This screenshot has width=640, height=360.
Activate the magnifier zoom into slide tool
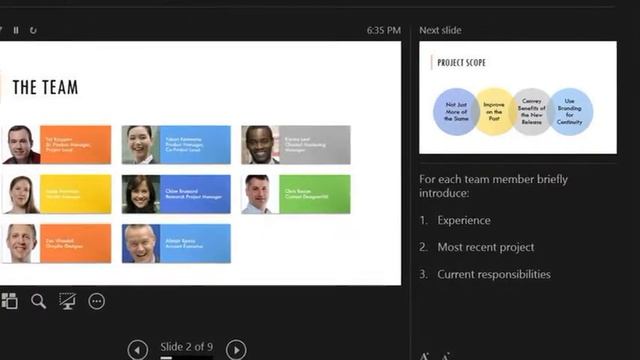click(x=38, y=301)
